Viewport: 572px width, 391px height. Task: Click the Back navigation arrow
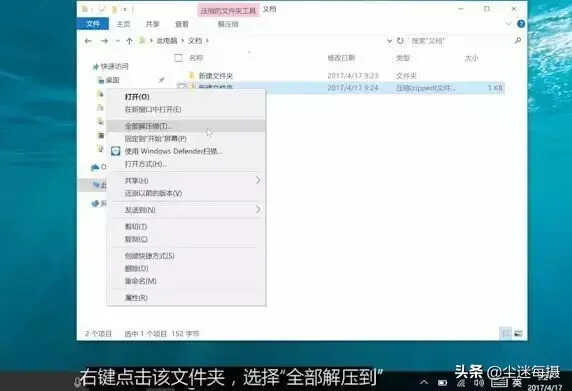tap(88, 41)
